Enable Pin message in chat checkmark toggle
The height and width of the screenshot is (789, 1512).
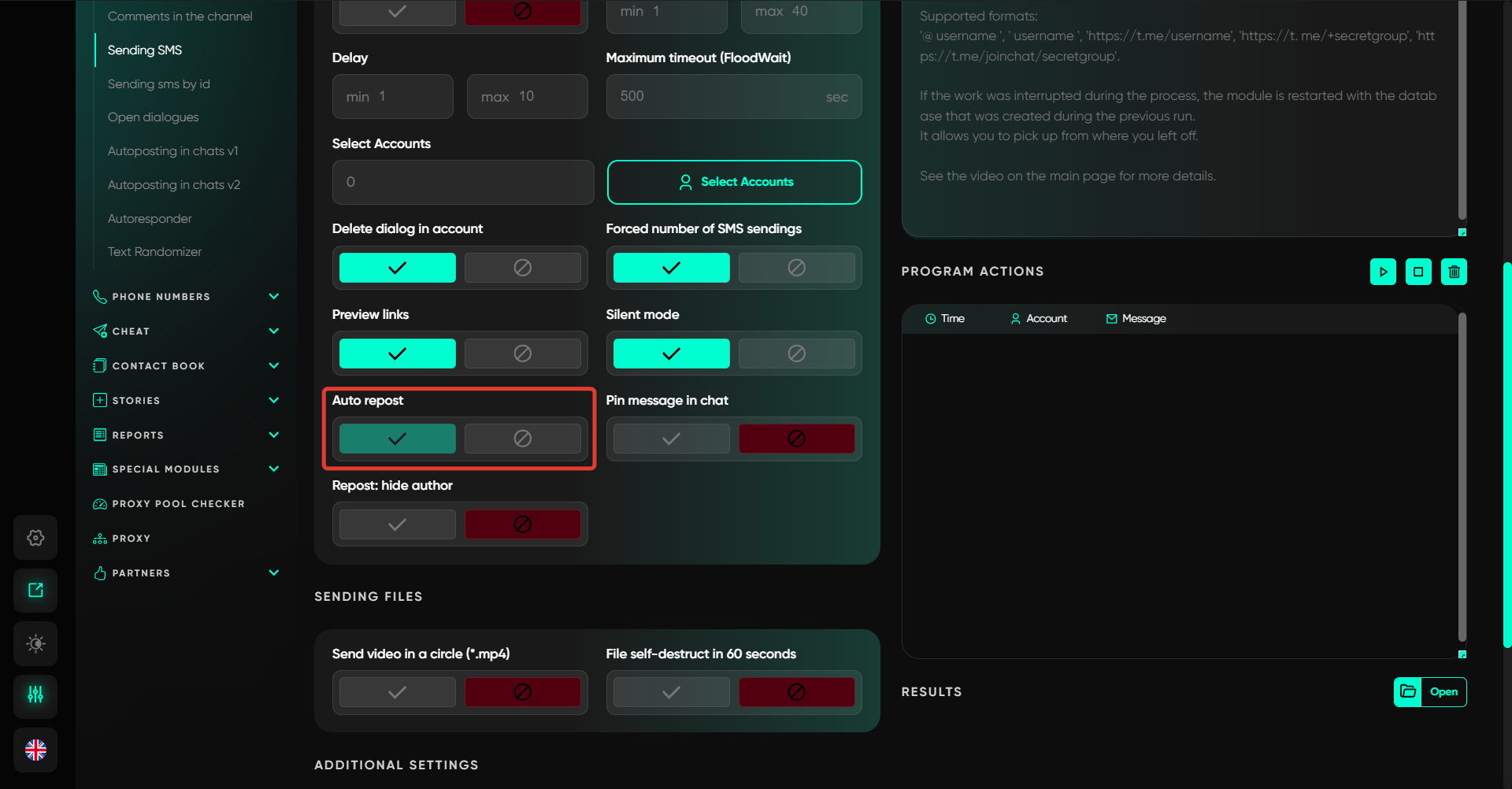671,439
